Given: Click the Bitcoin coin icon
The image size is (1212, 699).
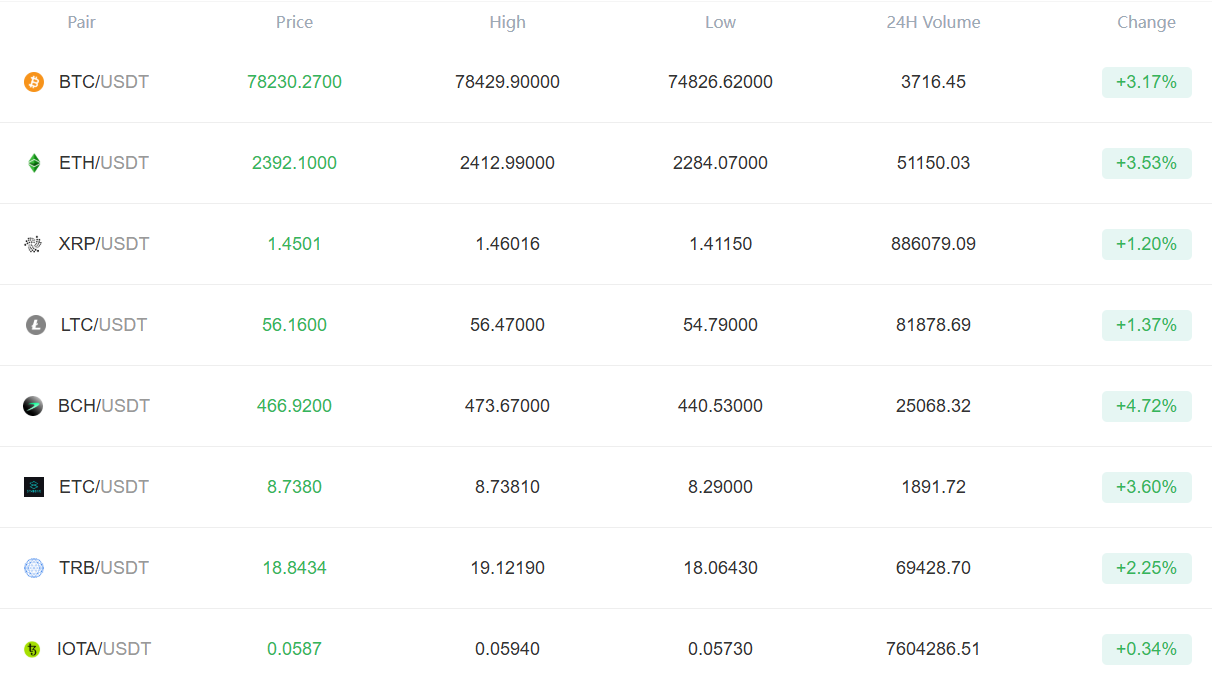Looking at the screenshot, I should [34, 82].
